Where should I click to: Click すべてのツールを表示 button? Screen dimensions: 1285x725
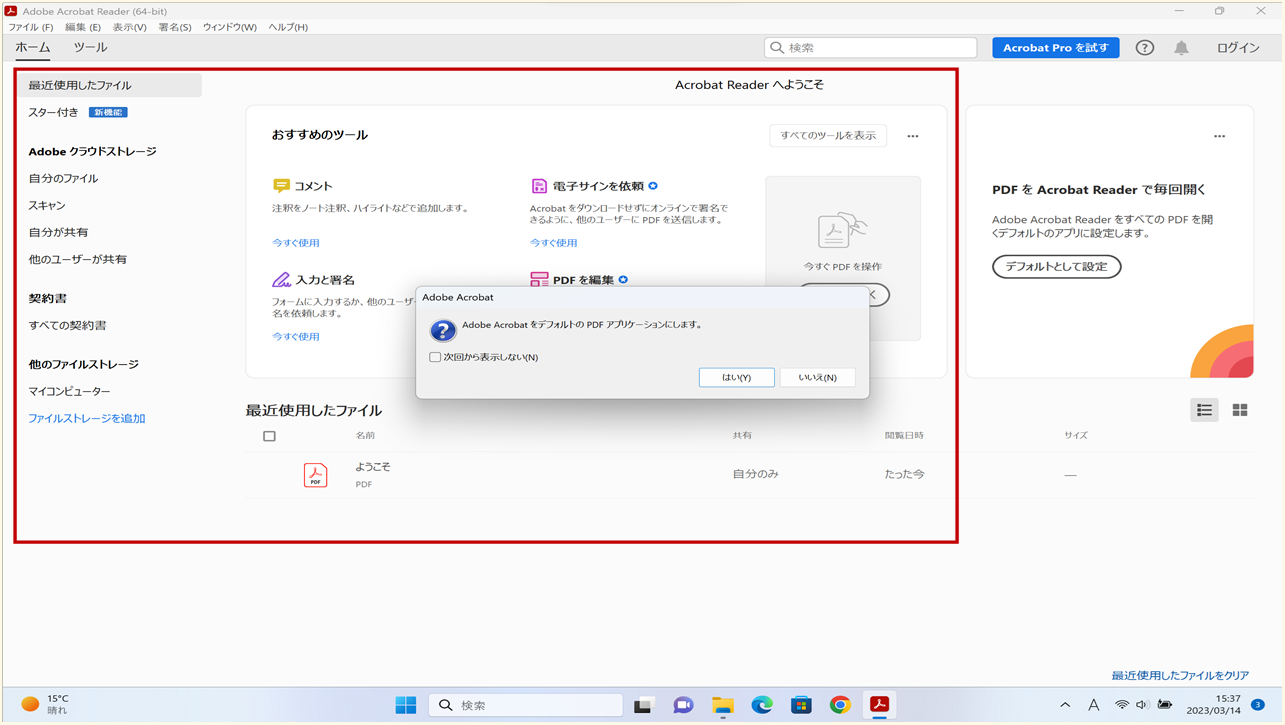(x=828, y=135)
